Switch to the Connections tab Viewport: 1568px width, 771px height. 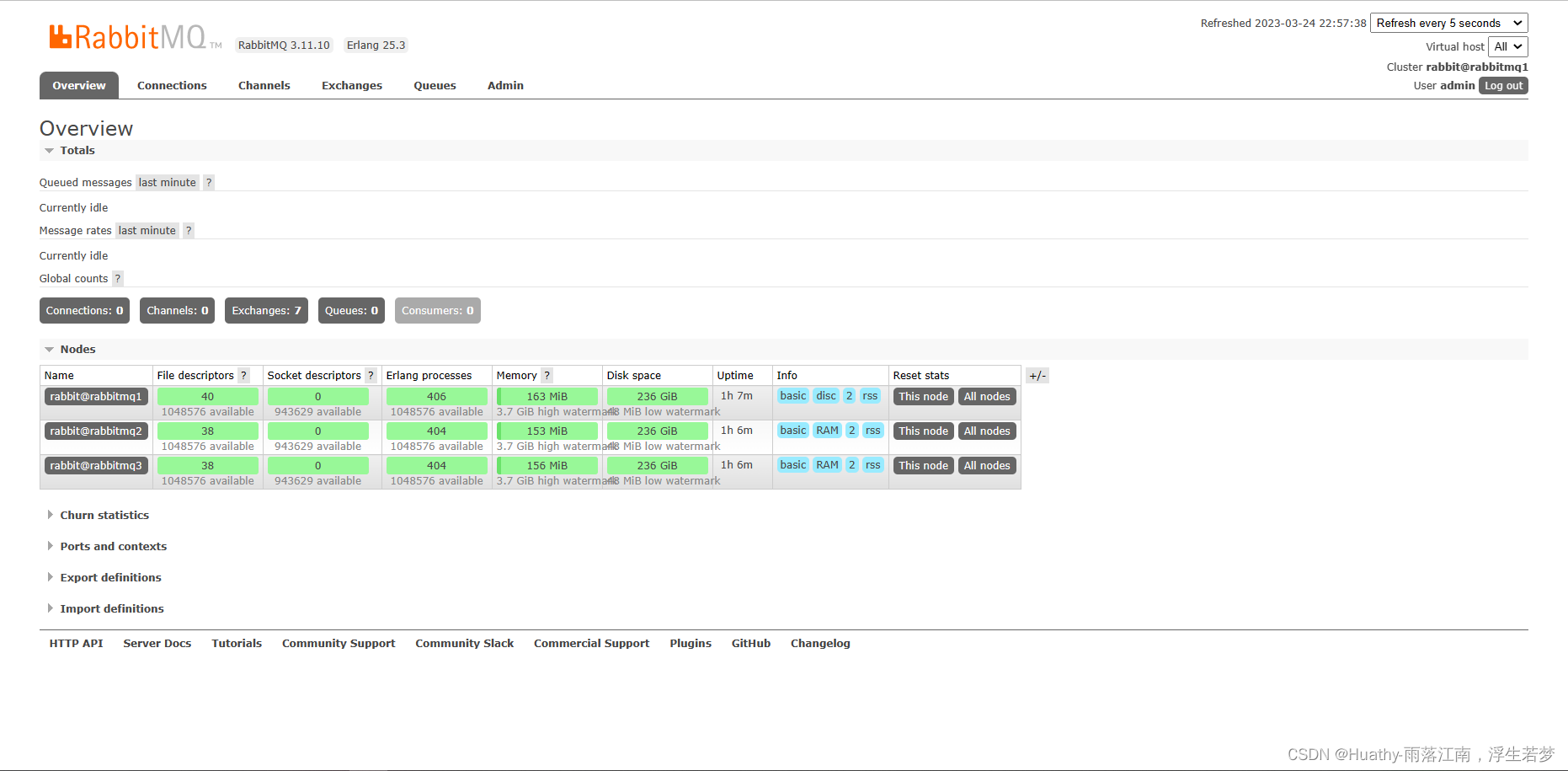point(172,85)
